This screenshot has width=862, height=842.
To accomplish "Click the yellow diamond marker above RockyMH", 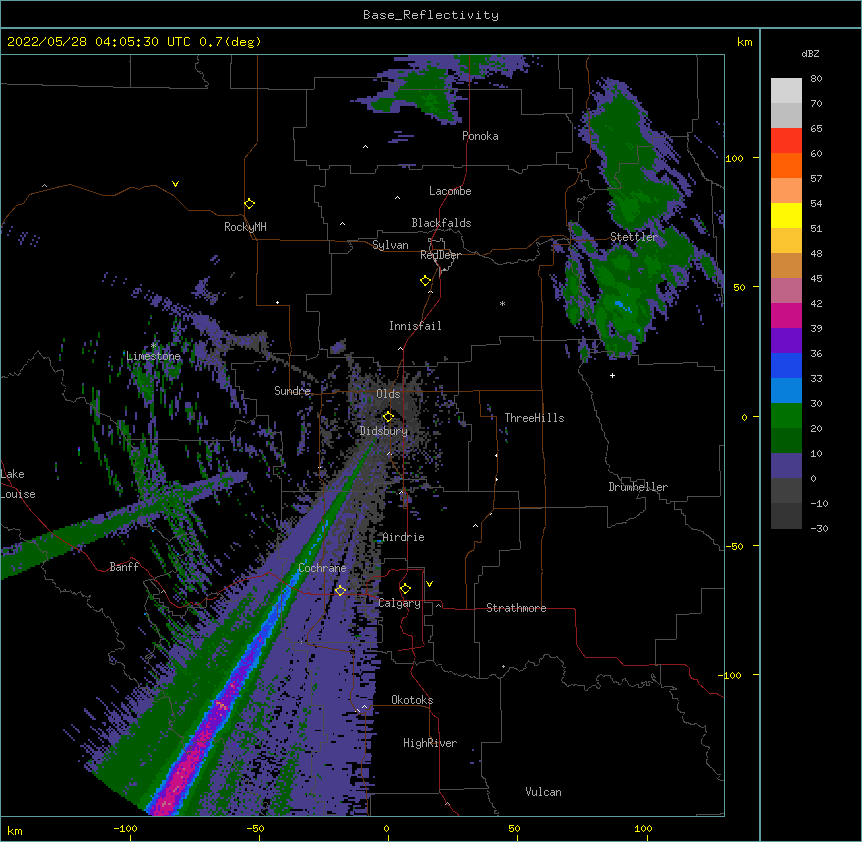I will [249, 204].
